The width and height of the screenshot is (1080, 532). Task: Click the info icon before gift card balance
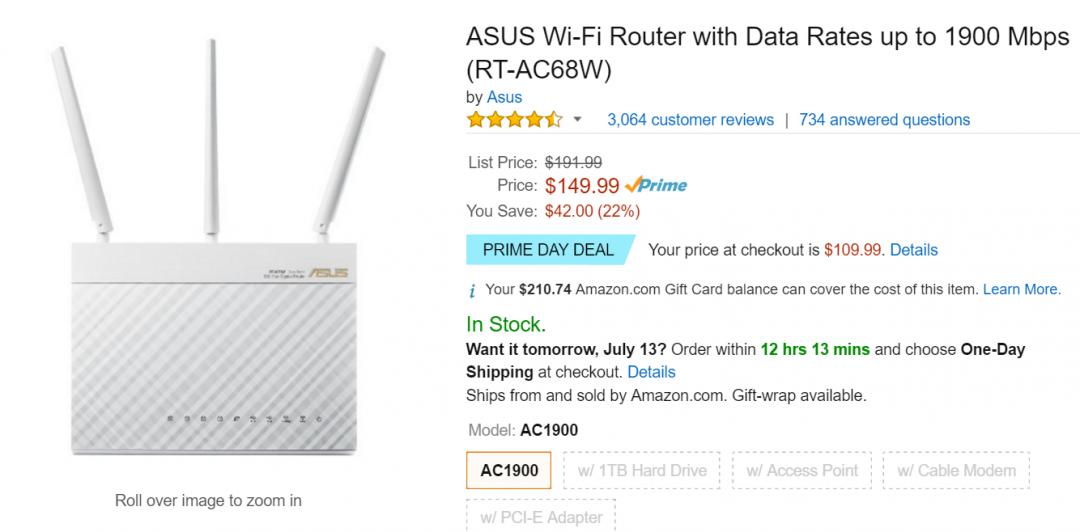tap(472, 291)
